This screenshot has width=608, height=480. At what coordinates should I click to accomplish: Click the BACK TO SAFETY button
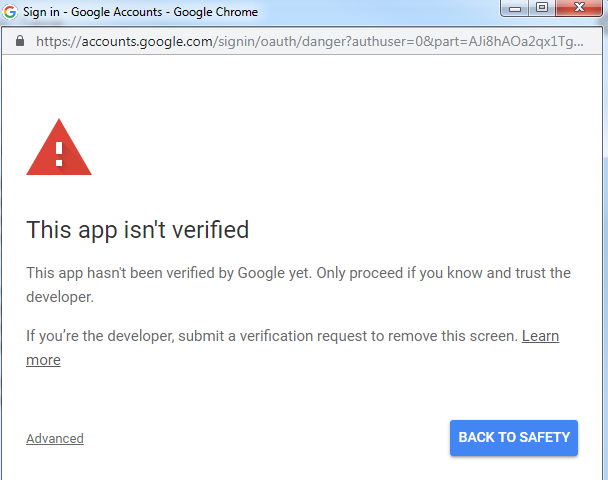(x=514, y=437)
